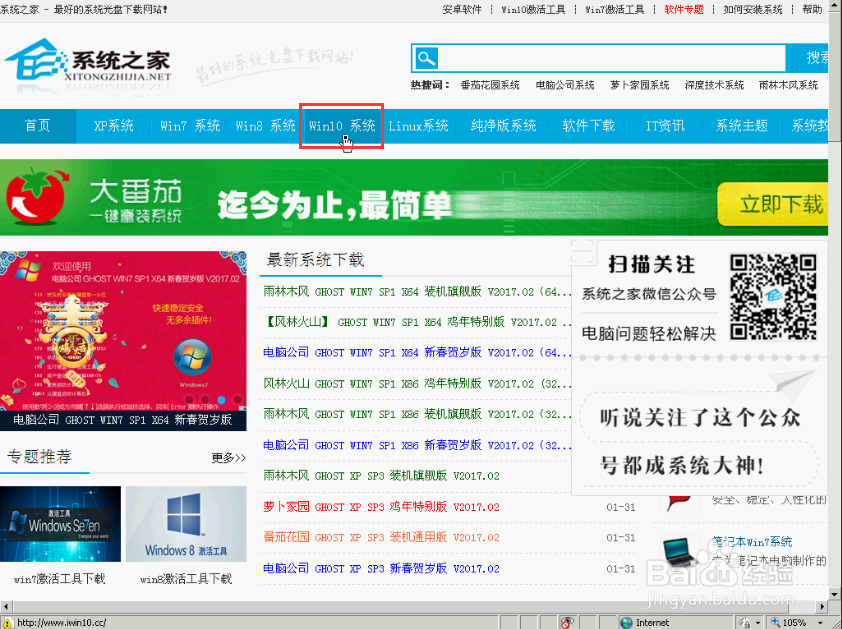Open the 帮助 top link
The image size is (842, 629).
[x=812, y=10]
